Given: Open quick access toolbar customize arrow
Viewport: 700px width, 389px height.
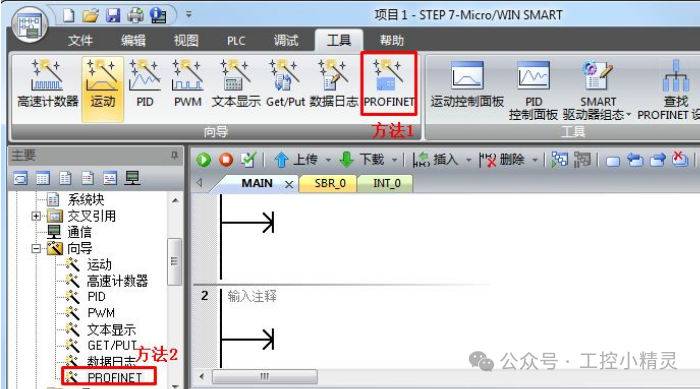Looking at the screenshot, I should point(189,14).
